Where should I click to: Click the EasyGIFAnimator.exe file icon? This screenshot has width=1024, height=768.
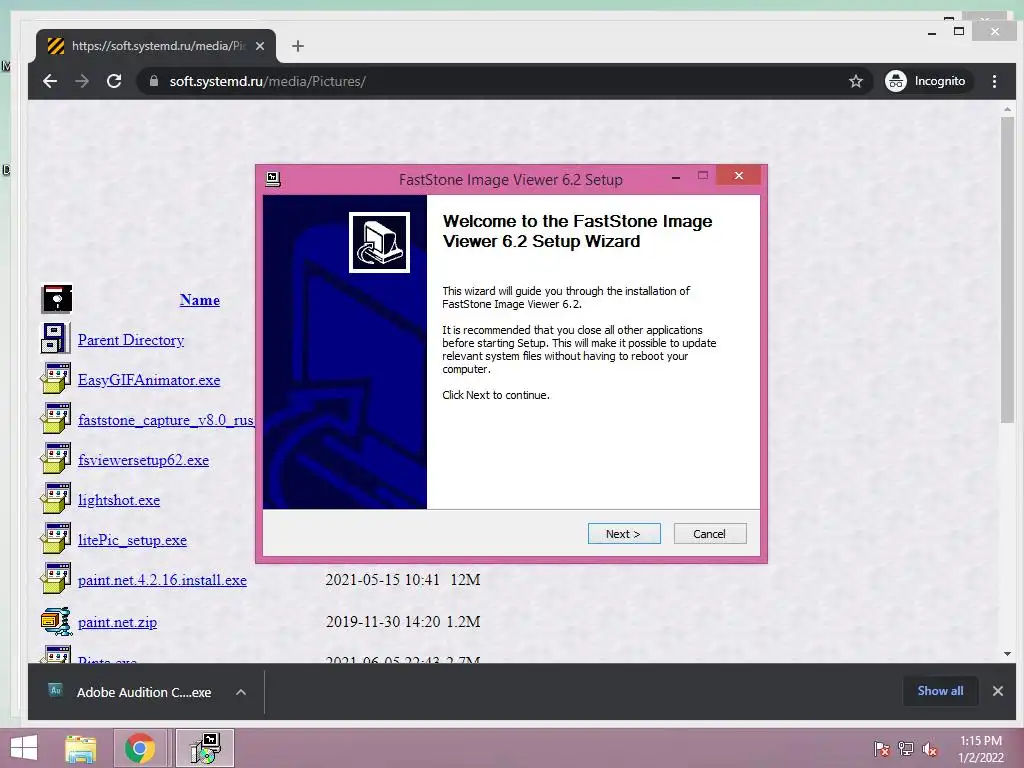tap(56, 379)
